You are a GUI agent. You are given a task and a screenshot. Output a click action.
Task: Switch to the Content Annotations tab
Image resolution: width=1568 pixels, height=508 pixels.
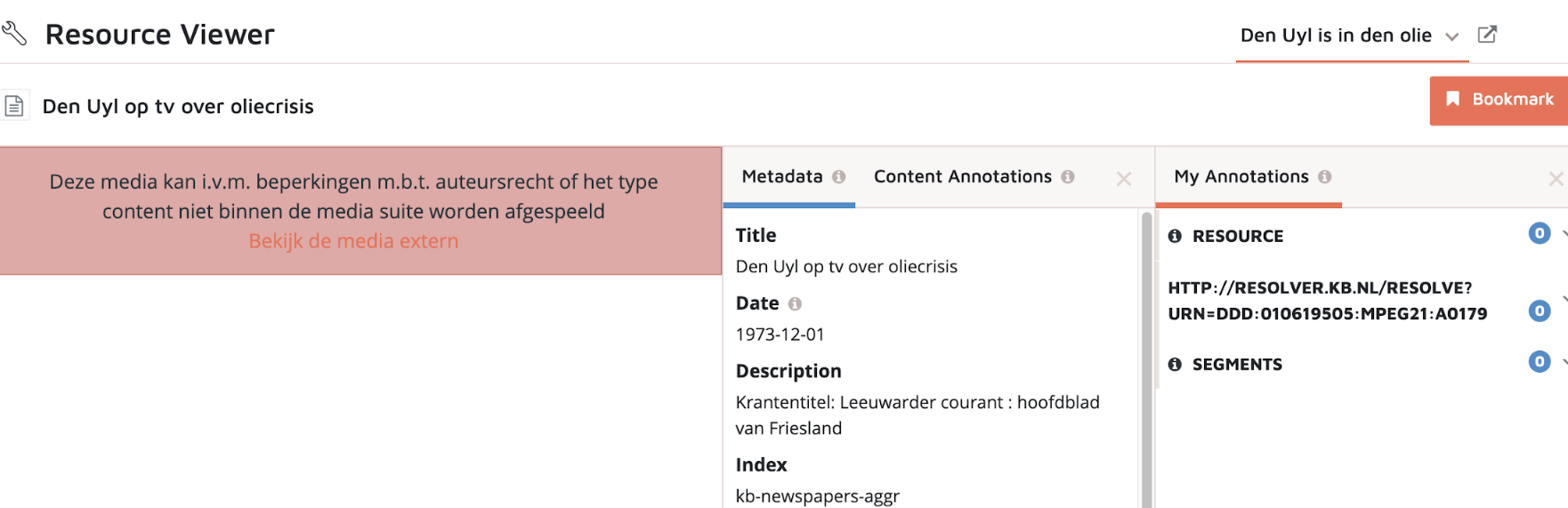[x=962, y=177]
